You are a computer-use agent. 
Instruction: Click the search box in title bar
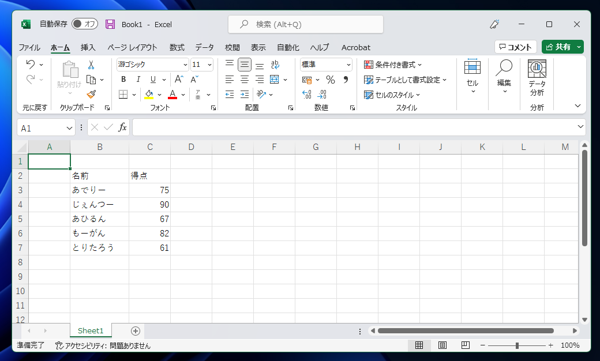[x=306, y=25]
